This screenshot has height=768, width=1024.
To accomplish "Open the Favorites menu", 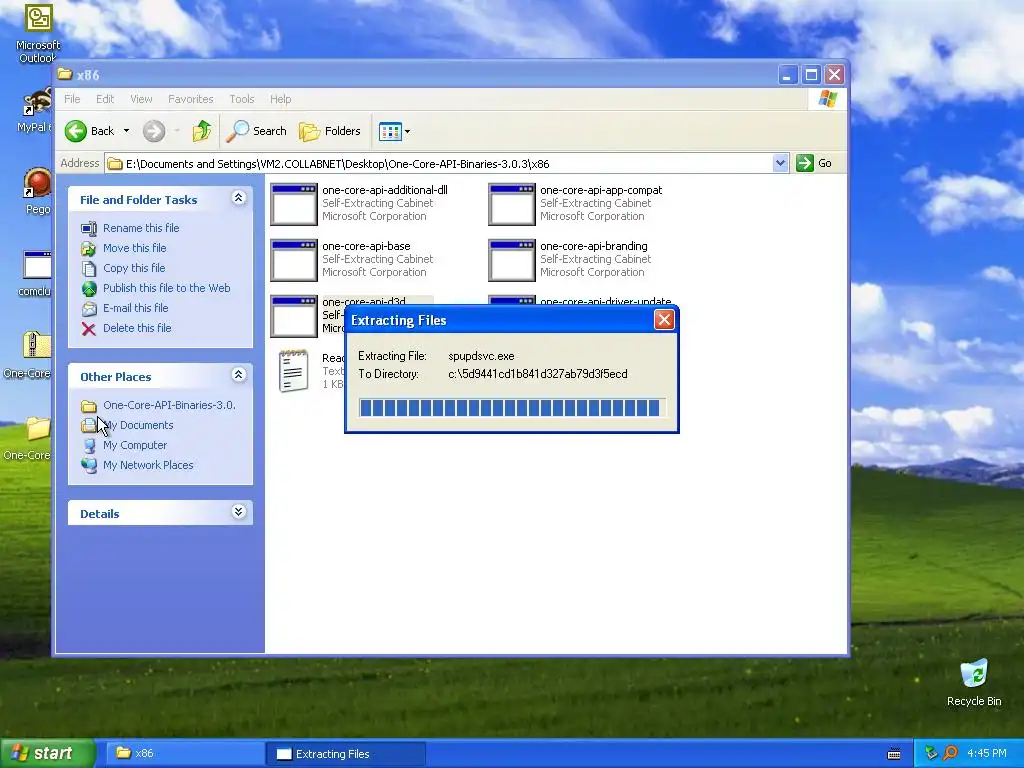I will (191, 99).
